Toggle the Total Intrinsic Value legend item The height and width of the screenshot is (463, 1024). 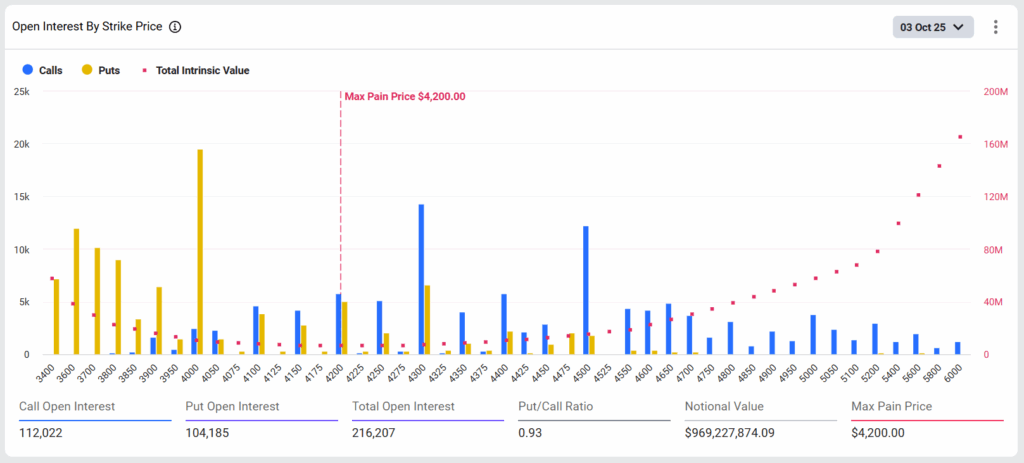[x=195, y=70]
